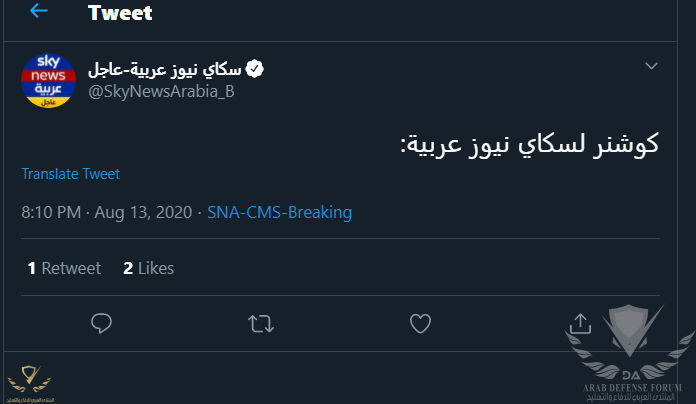
Task: Click the Translate Tweet link
Action: pos(71,174)
